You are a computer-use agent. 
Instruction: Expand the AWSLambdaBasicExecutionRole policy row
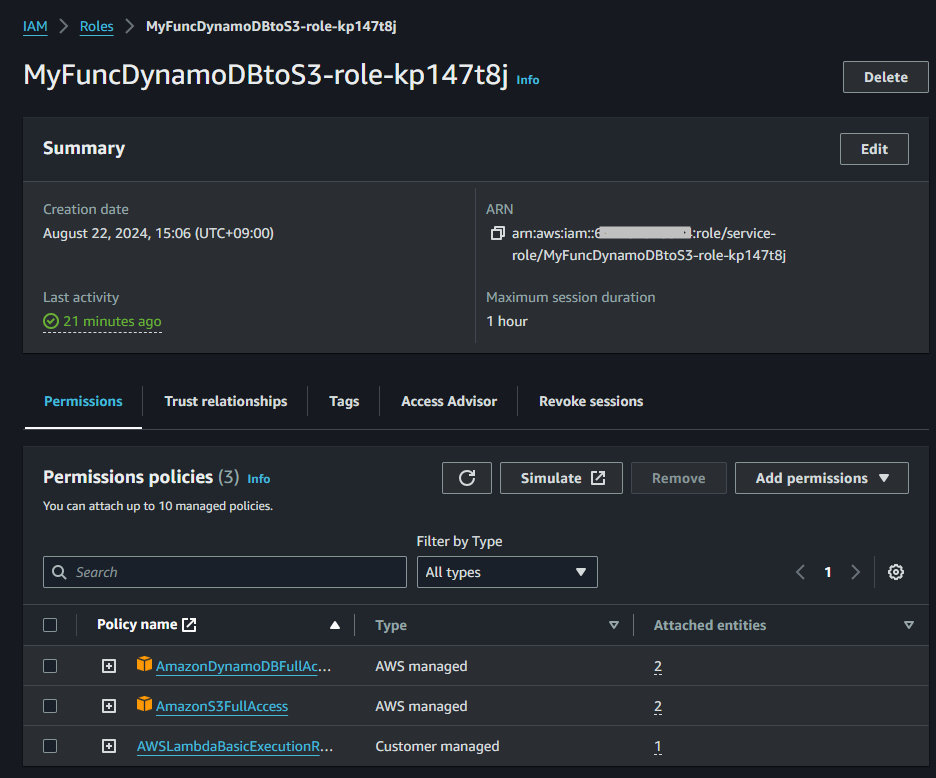tap(109, 746)
